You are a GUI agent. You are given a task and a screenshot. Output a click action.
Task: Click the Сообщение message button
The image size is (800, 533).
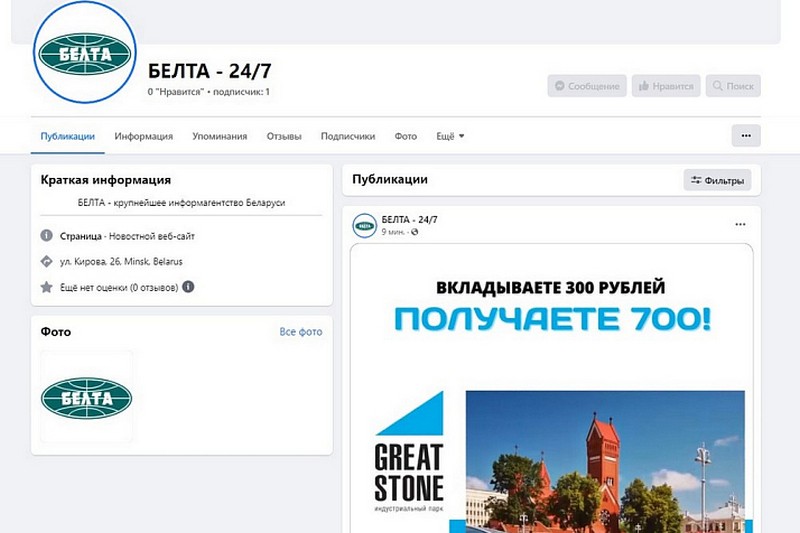(x=587, y=86)
